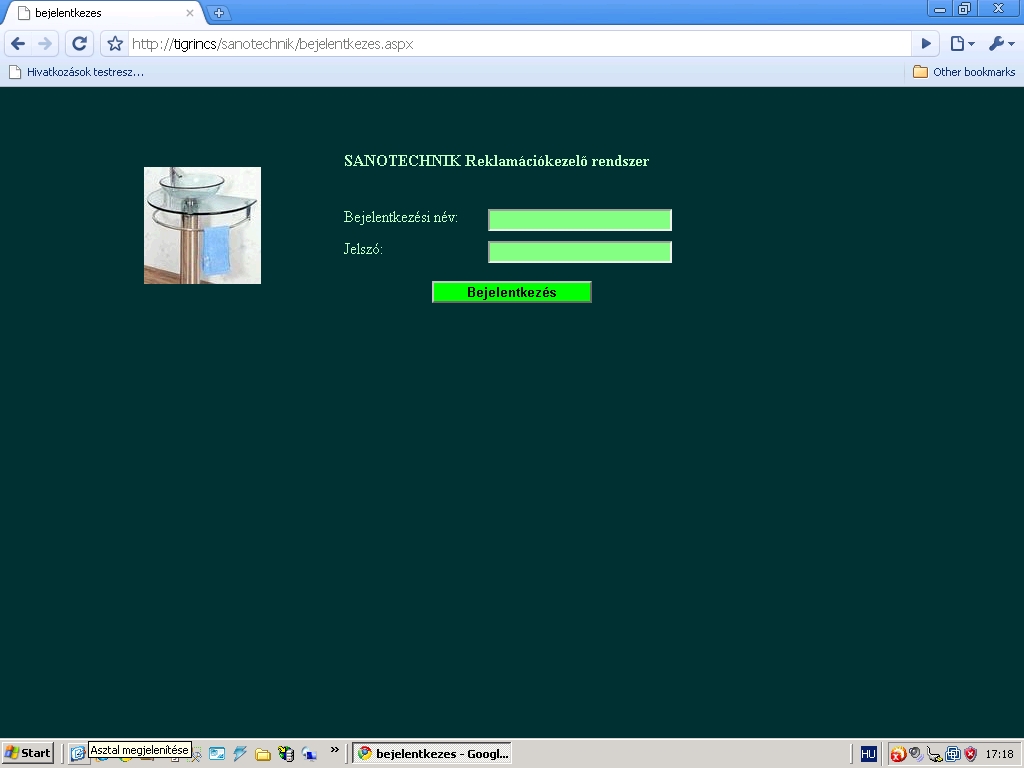Screen dimensions: 1024x768
Task: Click the bejelentkezes - Google taskbar button
Action: pos(432,754)
